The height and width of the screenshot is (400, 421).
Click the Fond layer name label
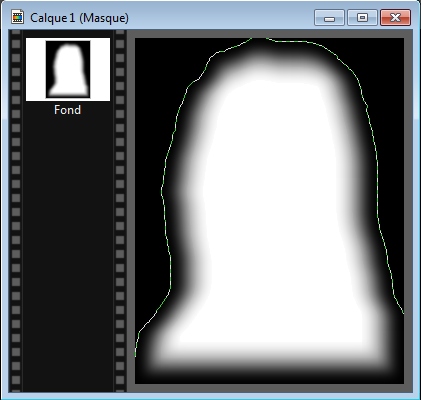pyautogui.click(x=68, y=110)
